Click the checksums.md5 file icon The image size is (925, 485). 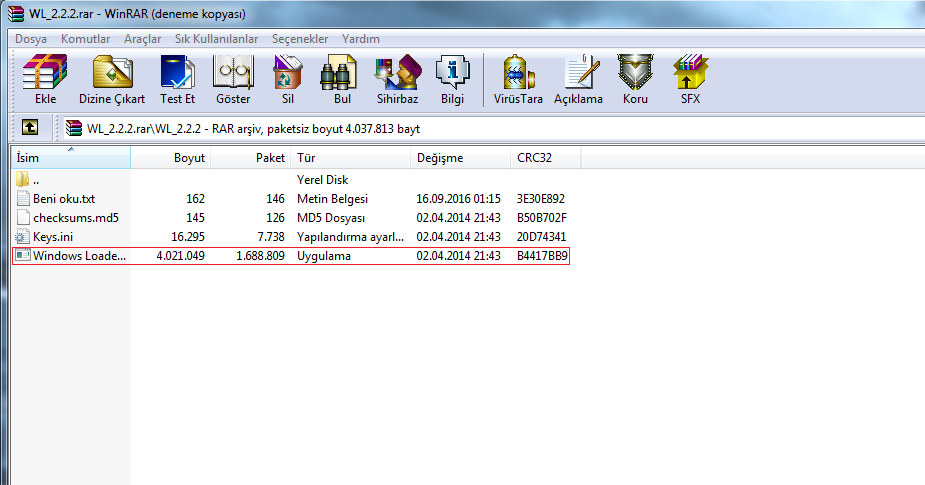click(23, 217)
